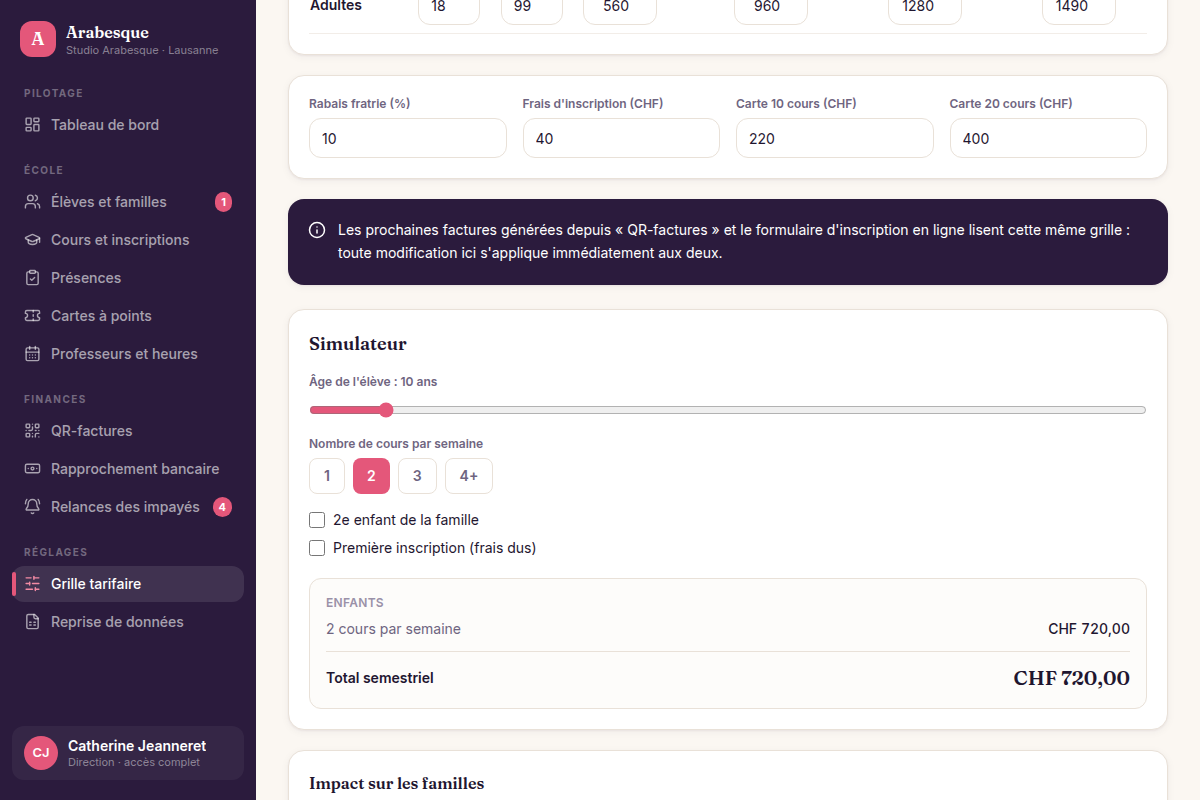This screenshot has width=1200, height=800.
Task: Enable Première inscription (frais dus) checkbox
Action: [x=317, y=548]
